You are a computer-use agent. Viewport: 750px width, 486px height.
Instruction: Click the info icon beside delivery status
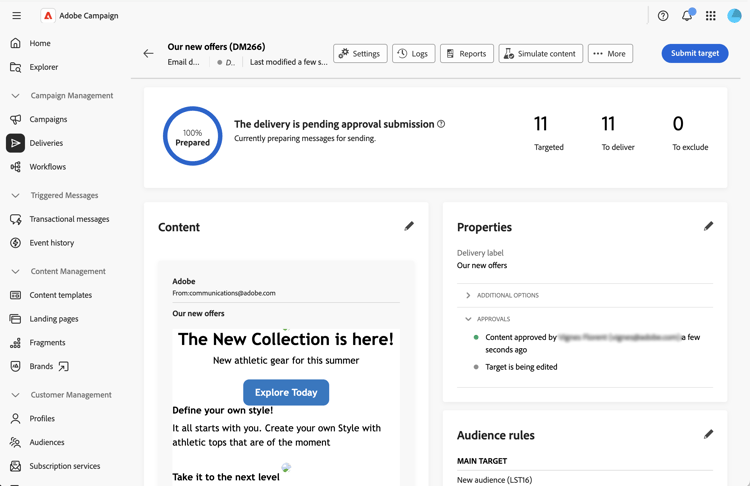pos(441,124)
